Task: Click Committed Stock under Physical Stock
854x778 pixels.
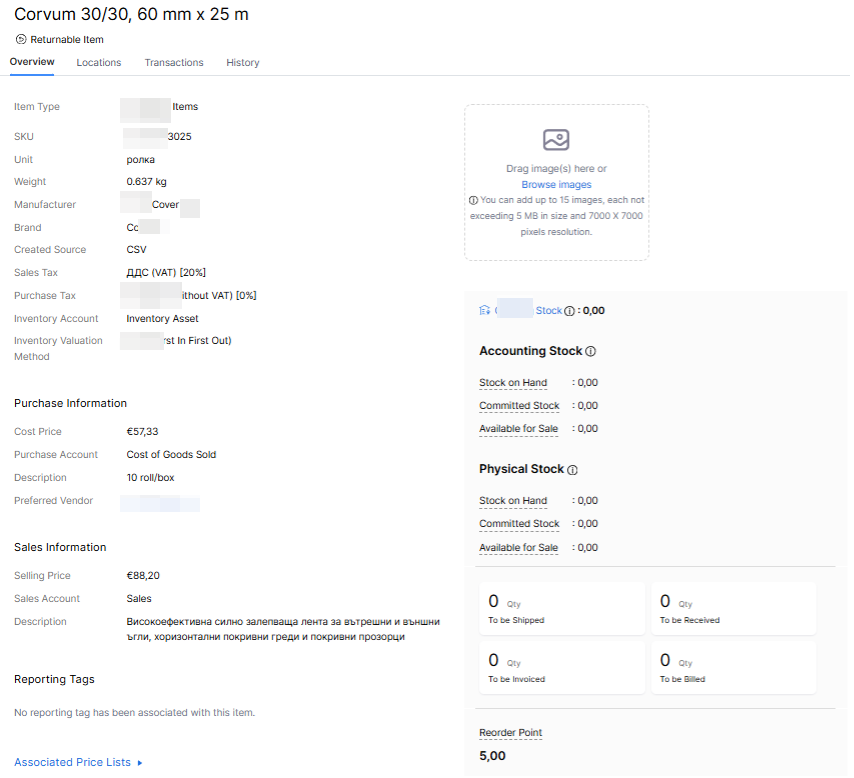Action: 519,523
